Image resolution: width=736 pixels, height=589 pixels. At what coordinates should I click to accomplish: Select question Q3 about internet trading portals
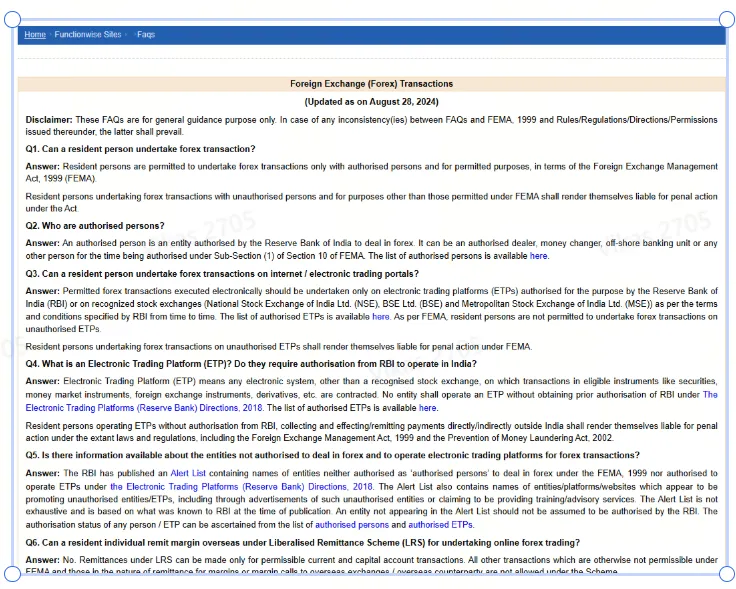tap(222, 274)
